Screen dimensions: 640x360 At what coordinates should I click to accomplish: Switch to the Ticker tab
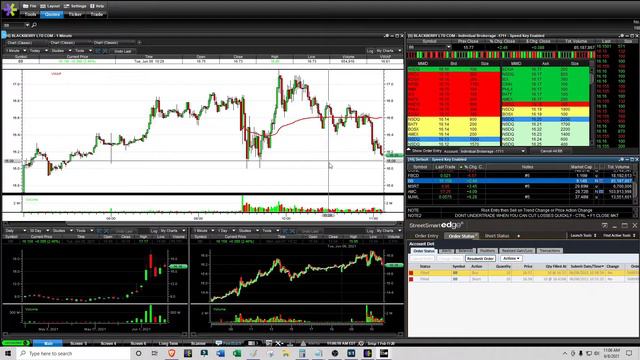75,14
